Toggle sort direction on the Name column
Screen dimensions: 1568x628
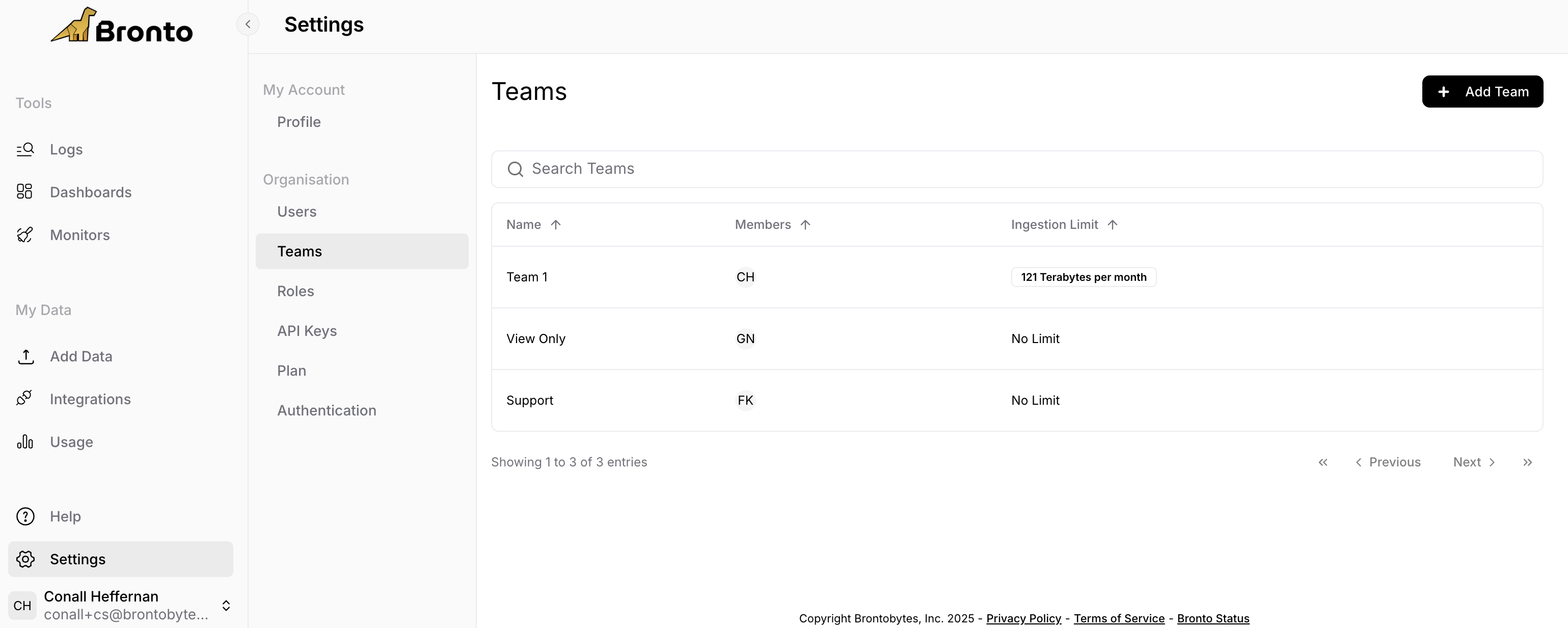point(556,224)
